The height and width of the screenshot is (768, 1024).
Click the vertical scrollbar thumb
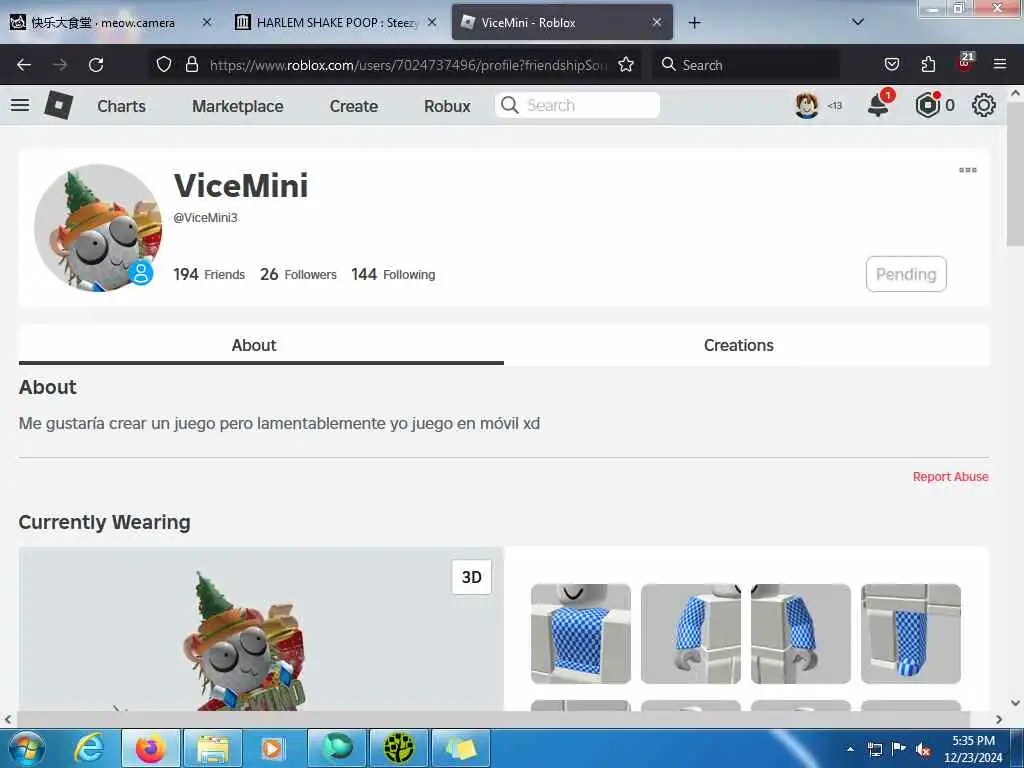coord(1015,173)
